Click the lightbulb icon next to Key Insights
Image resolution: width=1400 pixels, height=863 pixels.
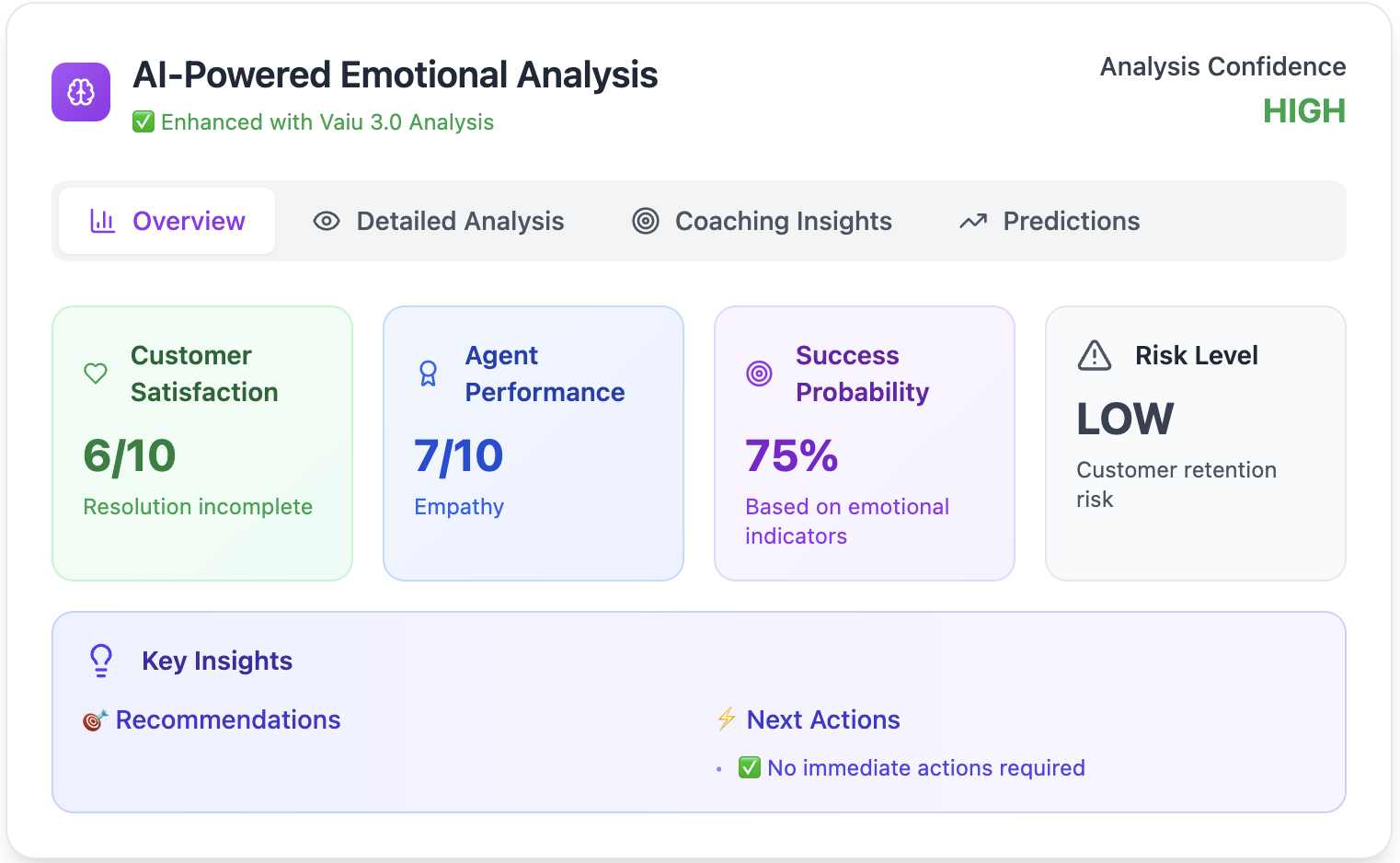coord(101,661)
